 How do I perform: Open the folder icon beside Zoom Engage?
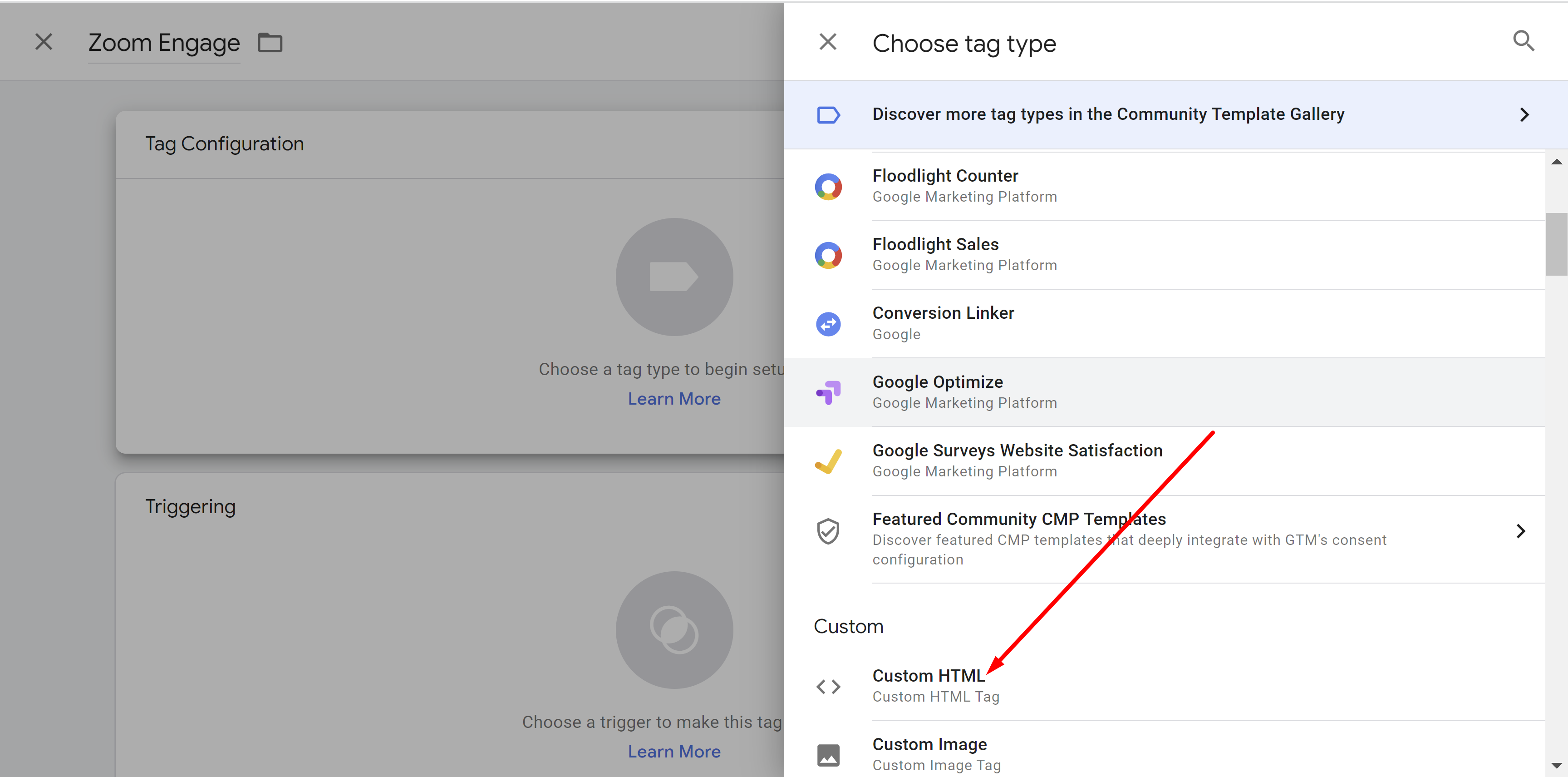270,43
